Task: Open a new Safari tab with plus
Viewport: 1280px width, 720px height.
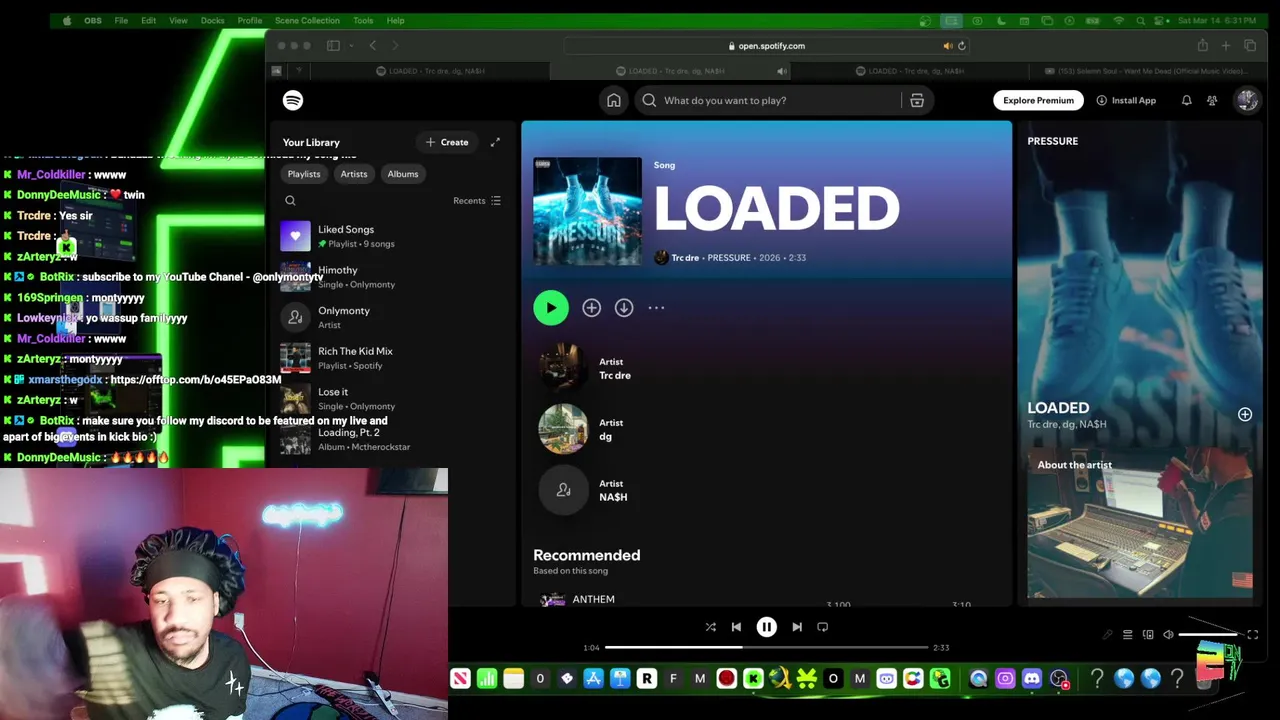Action: point(1226,46)
